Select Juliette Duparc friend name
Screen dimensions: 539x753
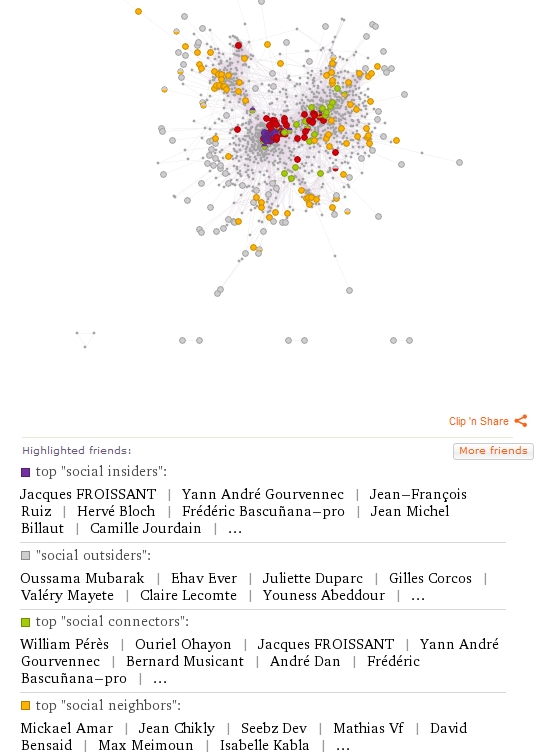[x=312, y=578]
